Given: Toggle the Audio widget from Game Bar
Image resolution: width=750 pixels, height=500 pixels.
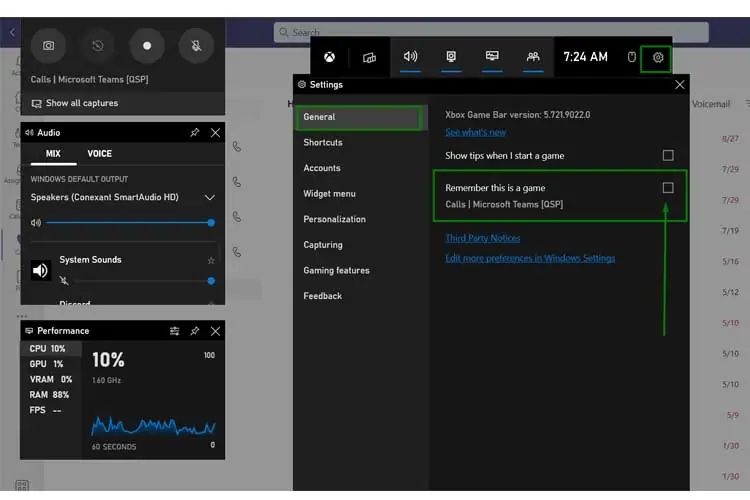Looking at the screenshot, I should point(410,57).
